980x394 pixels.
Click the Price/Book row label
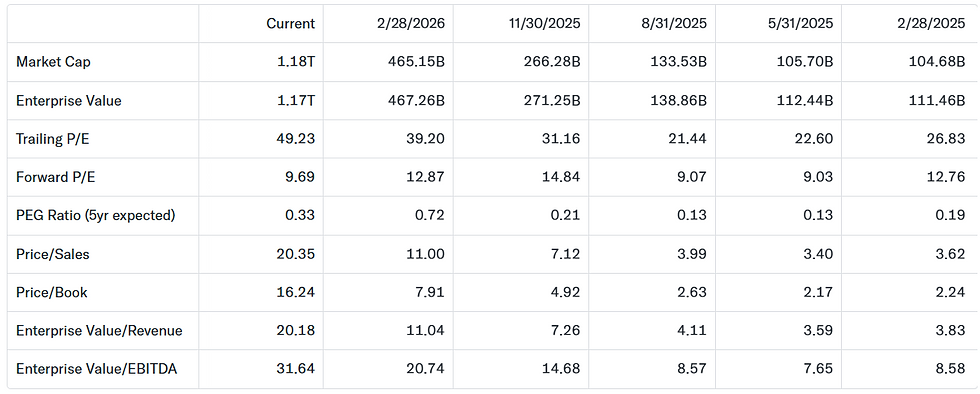(x=52, y=293)
